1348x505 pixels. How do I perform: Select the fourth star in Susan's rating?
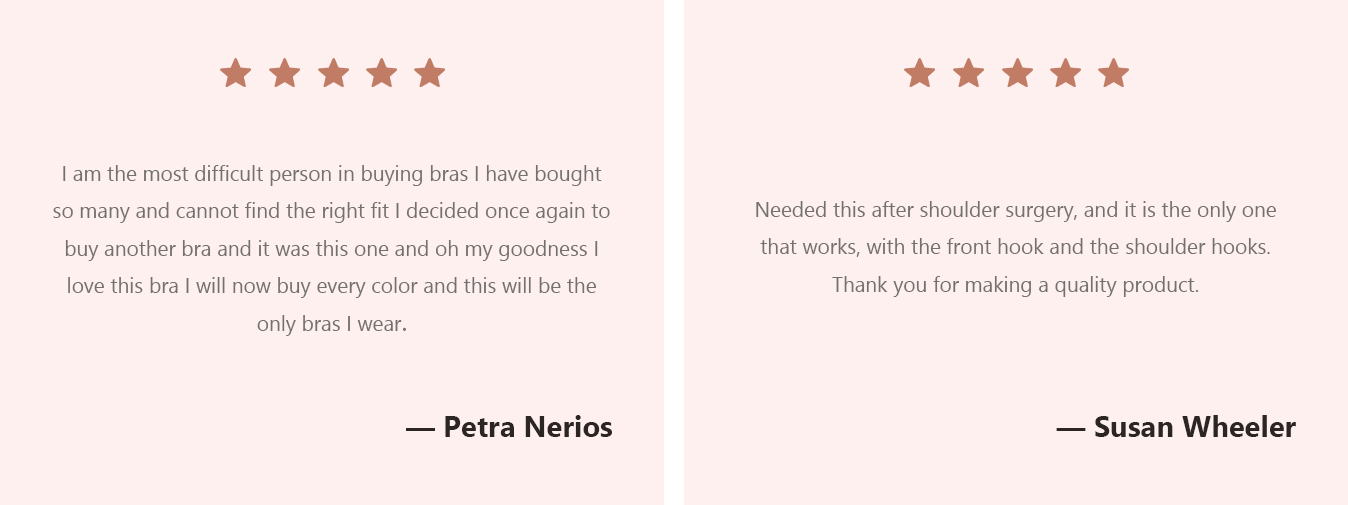click(x=1065, y=73)
